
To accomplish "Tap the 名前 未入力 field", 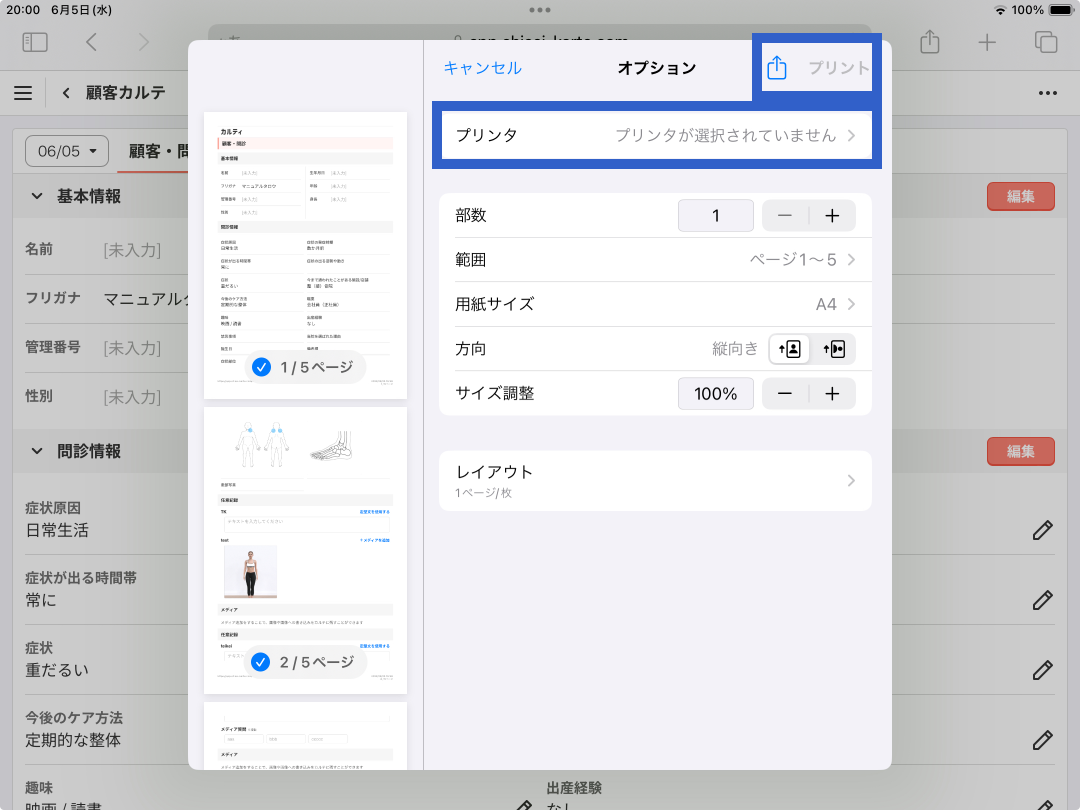I will 132,250.
